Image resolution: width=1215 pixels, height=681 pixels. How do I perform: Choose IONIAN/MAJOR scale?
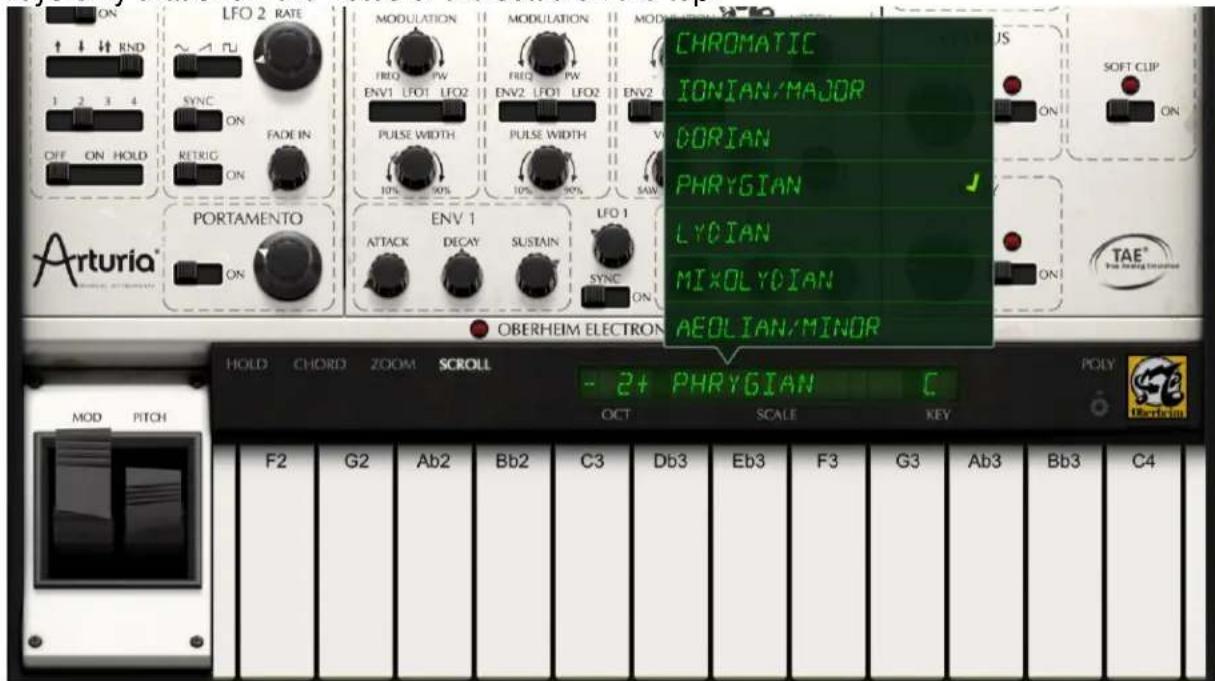(829, 90)
